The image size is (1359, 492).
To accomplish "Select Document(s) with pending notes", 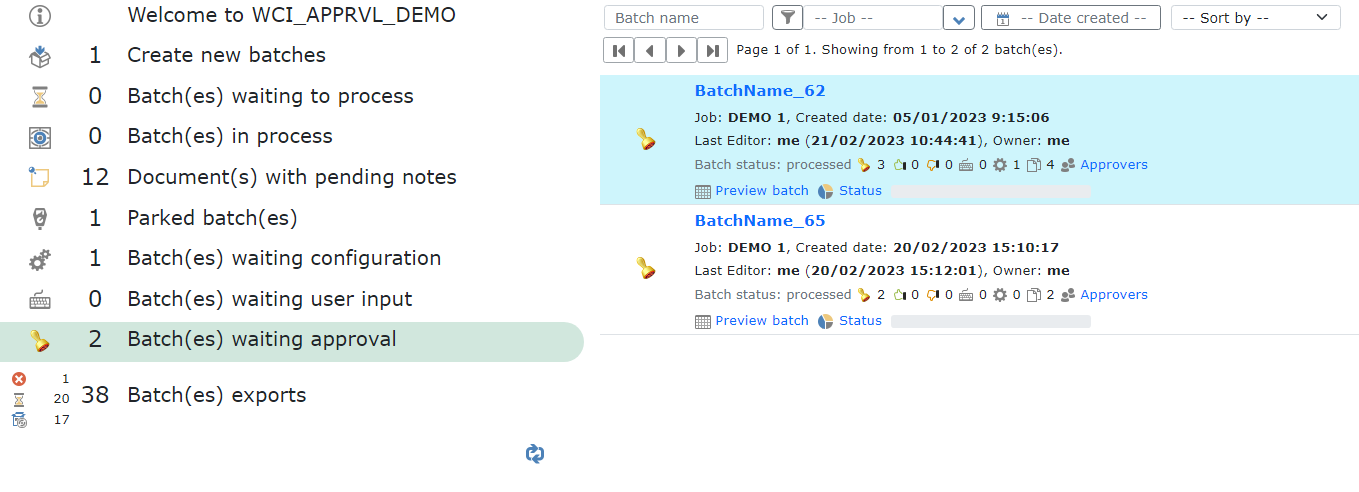I will point(291,177).
